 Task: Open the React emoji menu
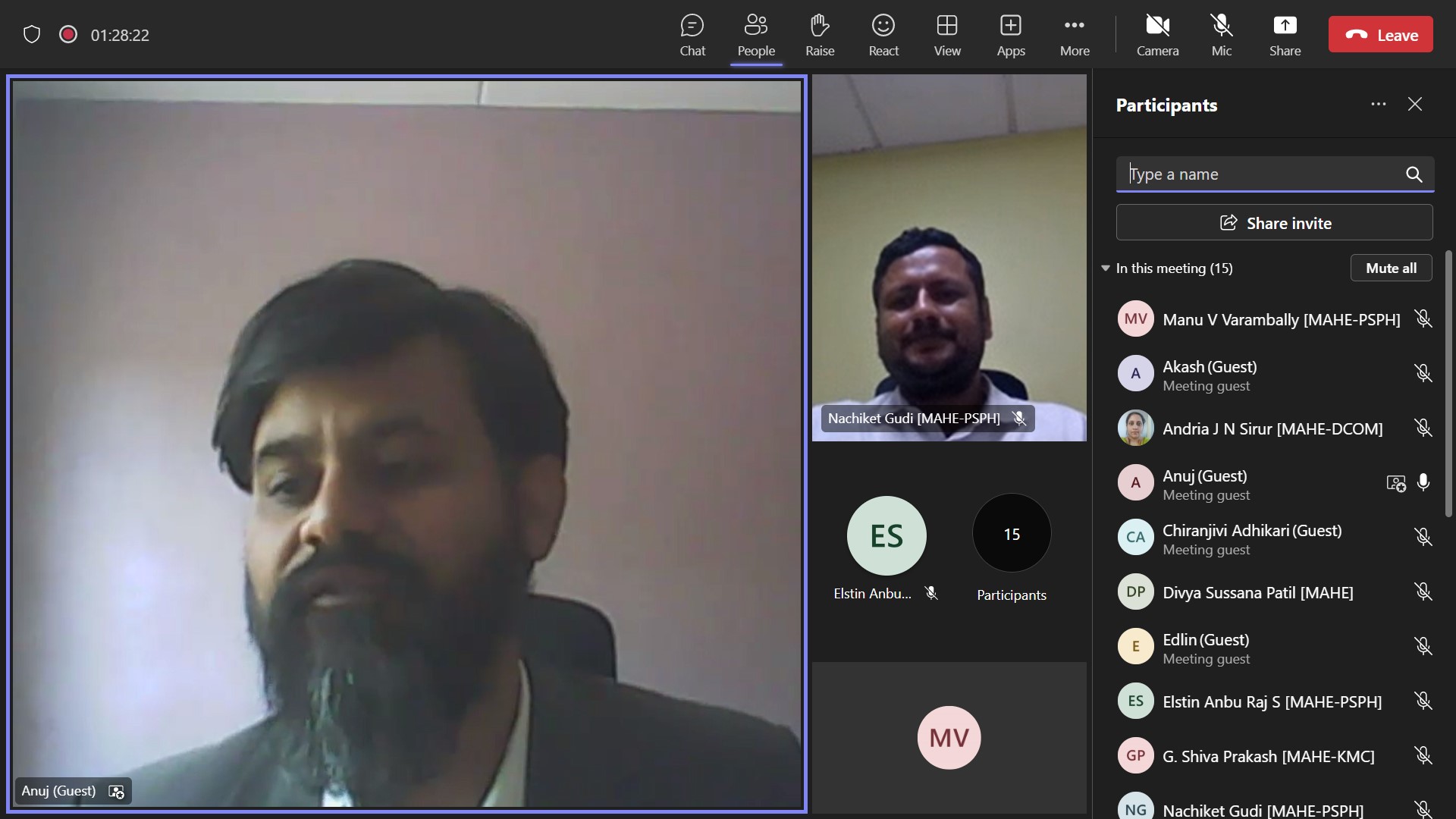point(883,35)
